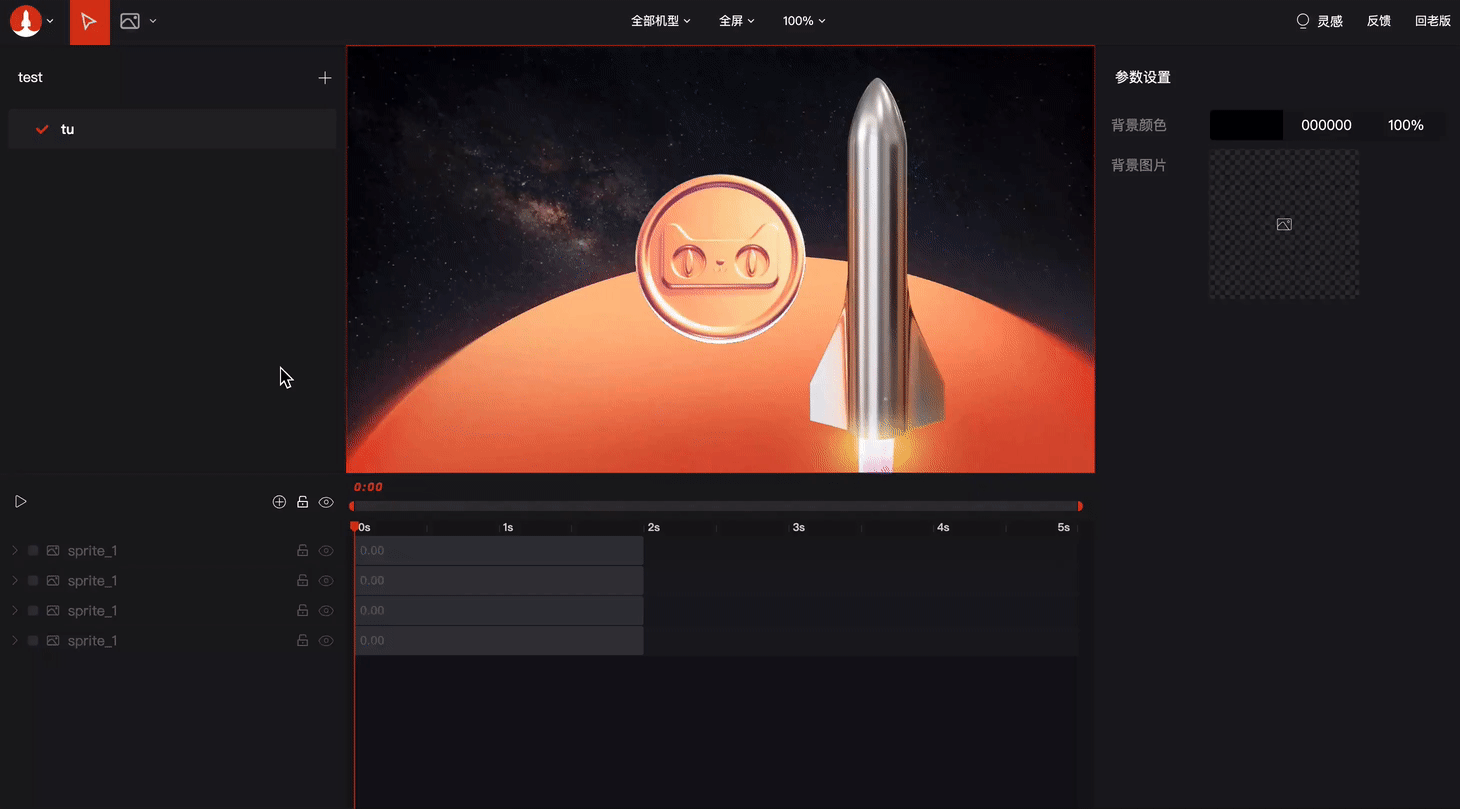Click the lightbulb icon beside 灵感
Viewport: 1460px width, 809px height.
pyautogui.click(x=1303, y=21)
